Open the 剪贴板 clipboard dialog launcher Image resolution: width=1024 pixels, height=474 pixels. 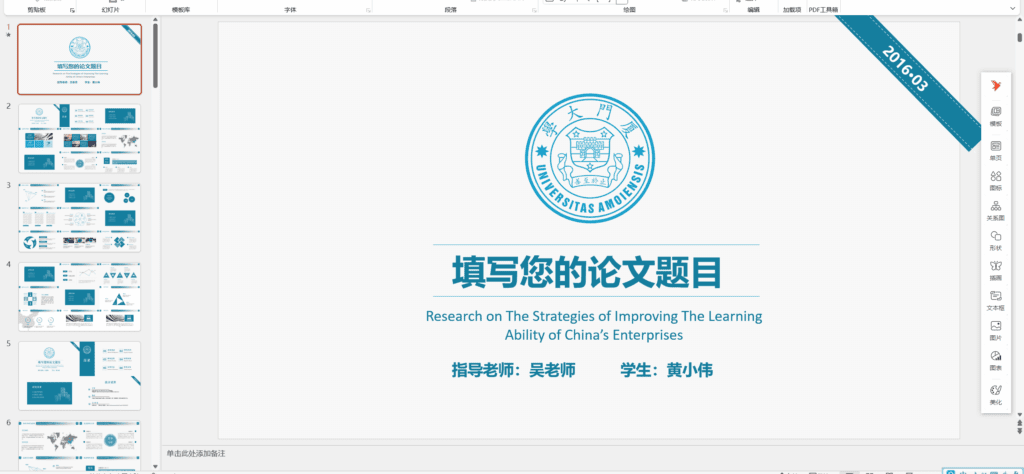(x=71, y=10)
